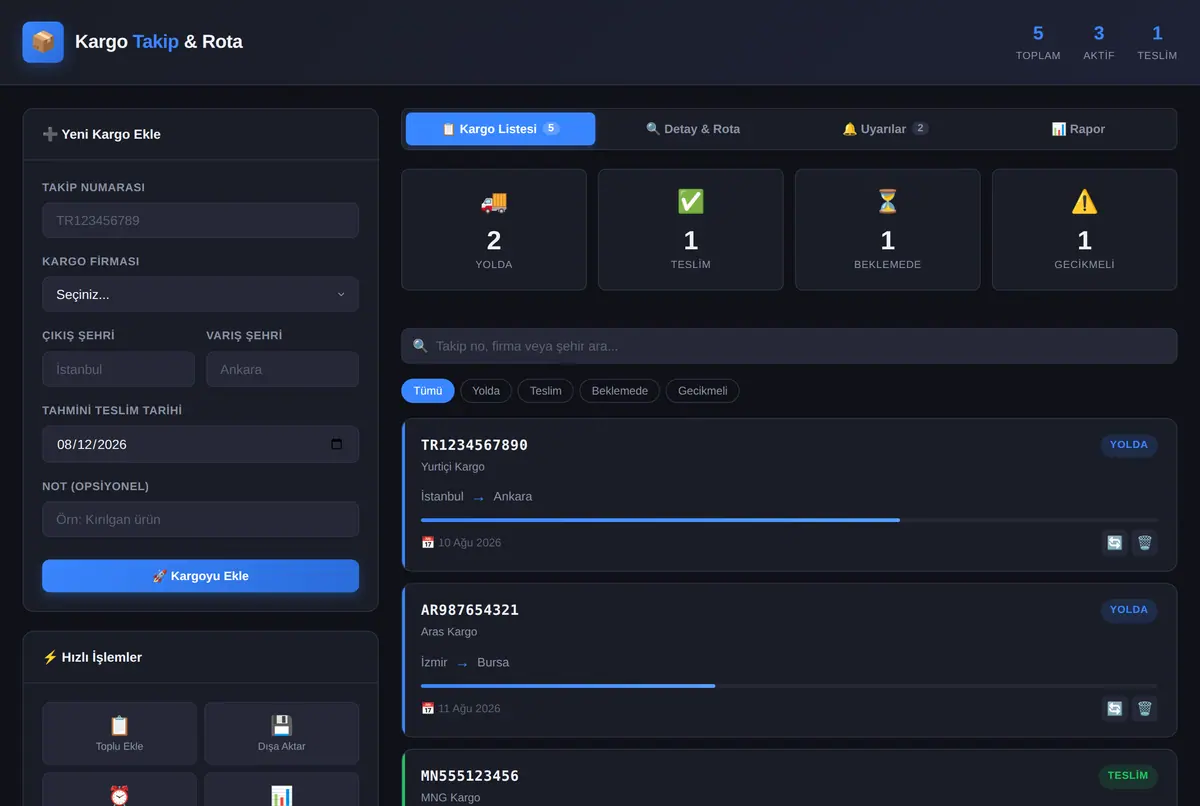Viewport: 1200px width, 806px height.
Task: Filter list by Yolda chip
Action: (486, 391)
